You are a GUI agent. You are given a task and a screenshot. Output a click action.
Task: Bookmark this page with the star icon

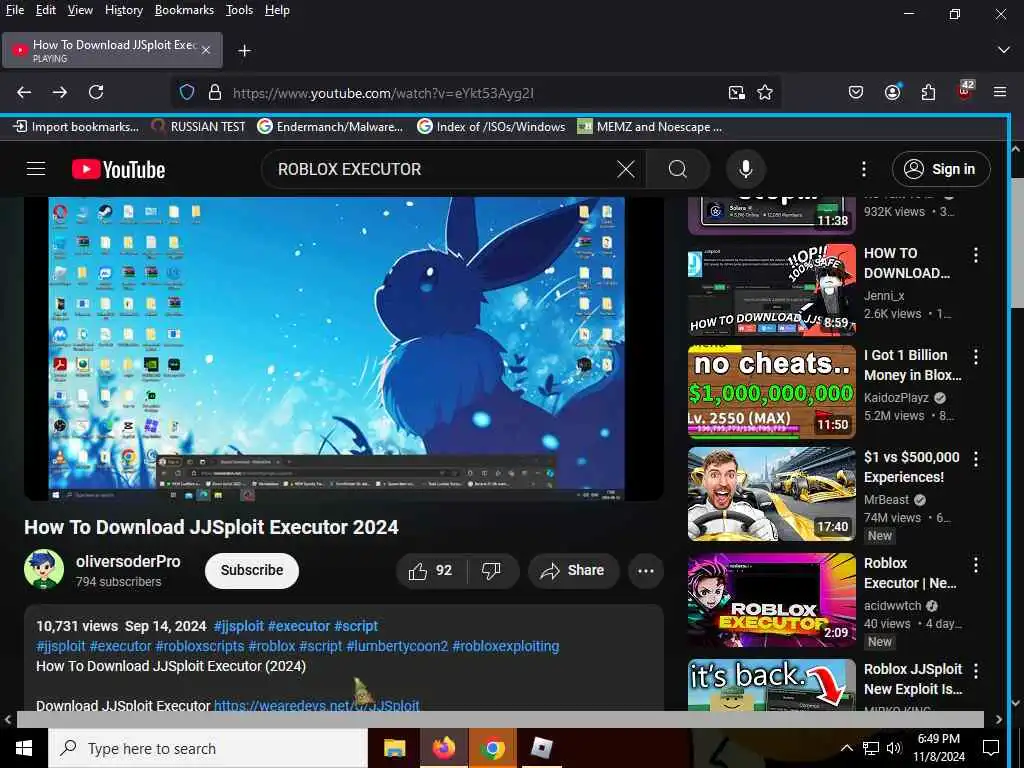765,93
